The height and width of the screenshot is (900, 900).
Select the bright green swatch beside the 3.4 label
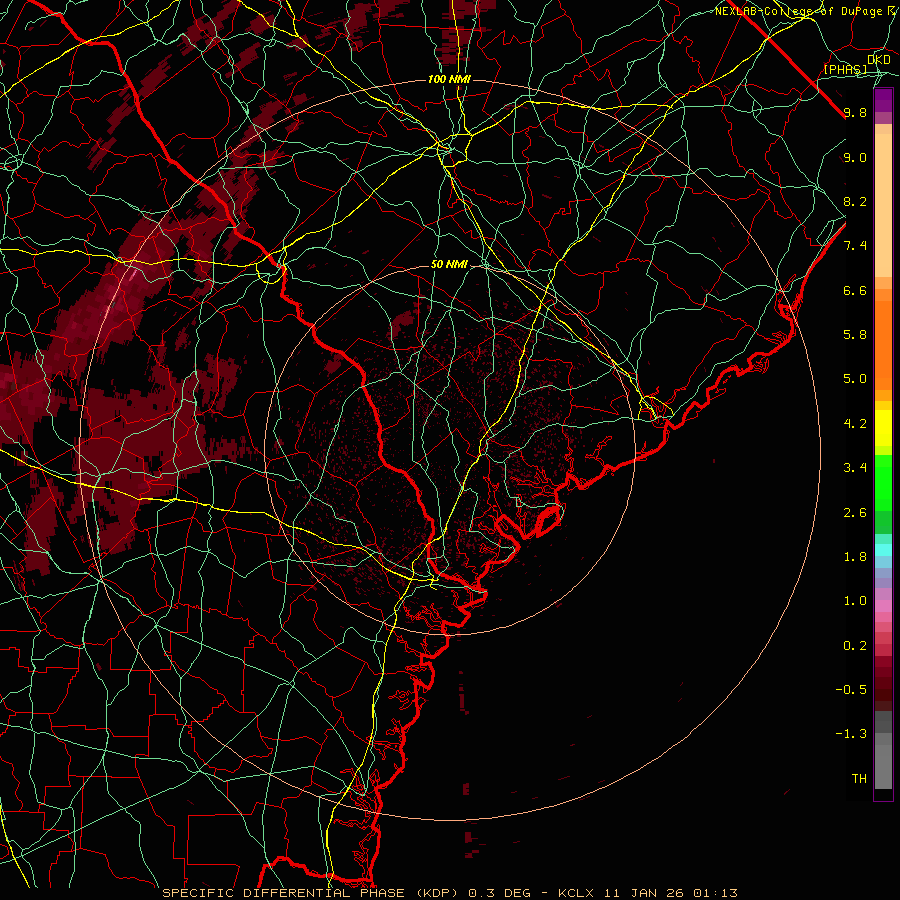click(883, 483)
